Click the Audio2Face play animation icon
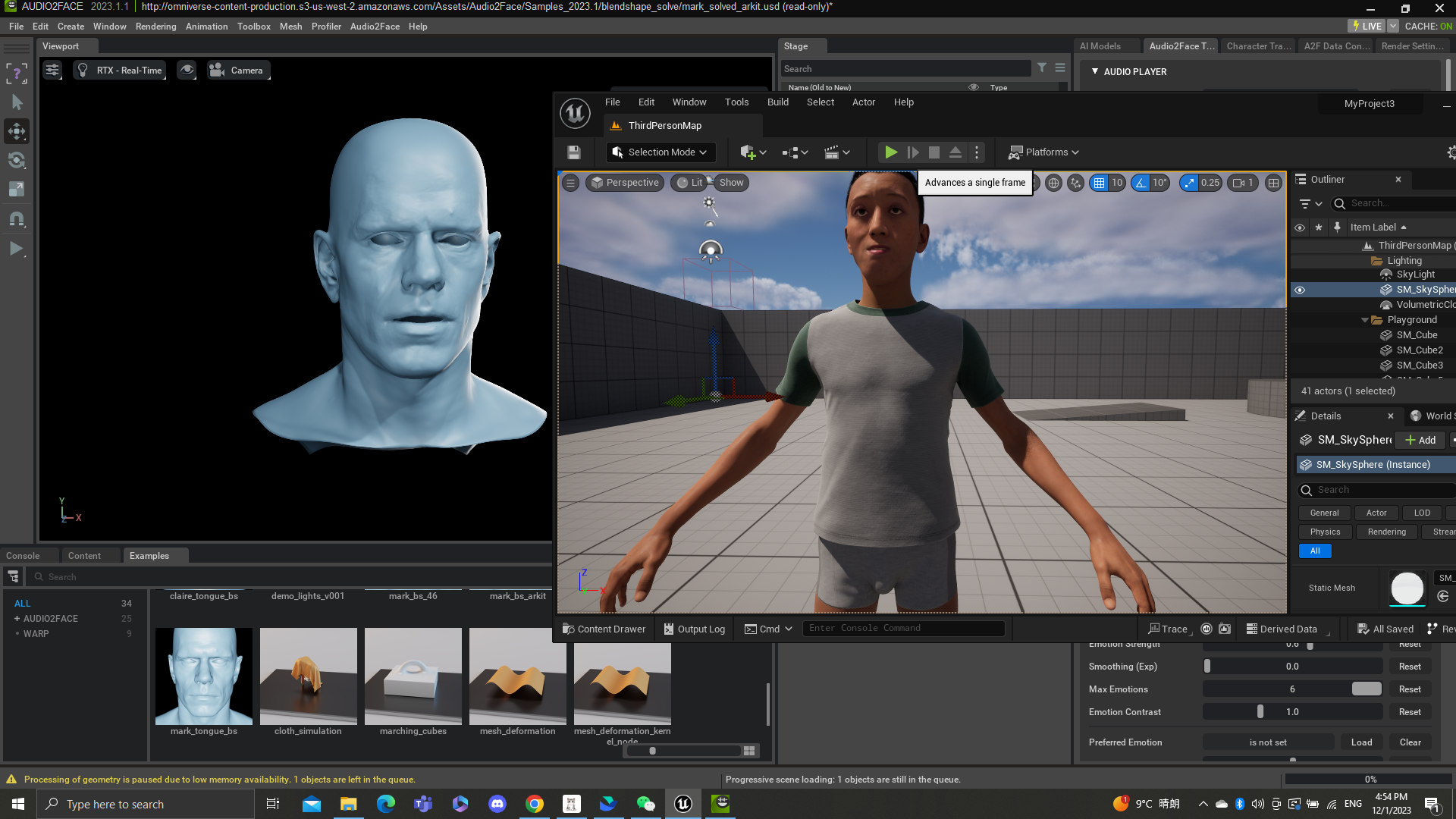The width and height of the screenshot is (1456, 819). point(17,248)
